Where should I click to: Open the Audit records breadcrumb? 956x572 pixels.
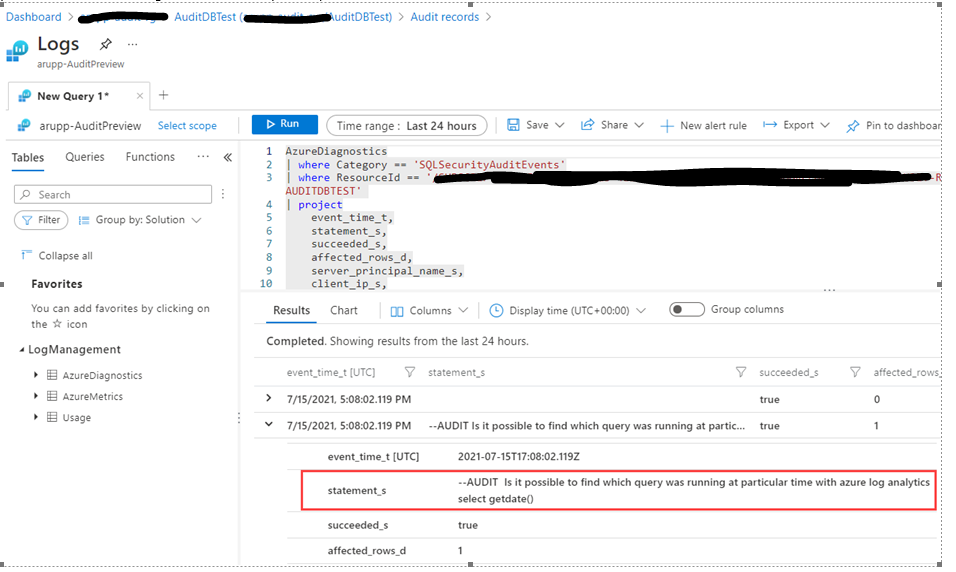pos(444,17)
